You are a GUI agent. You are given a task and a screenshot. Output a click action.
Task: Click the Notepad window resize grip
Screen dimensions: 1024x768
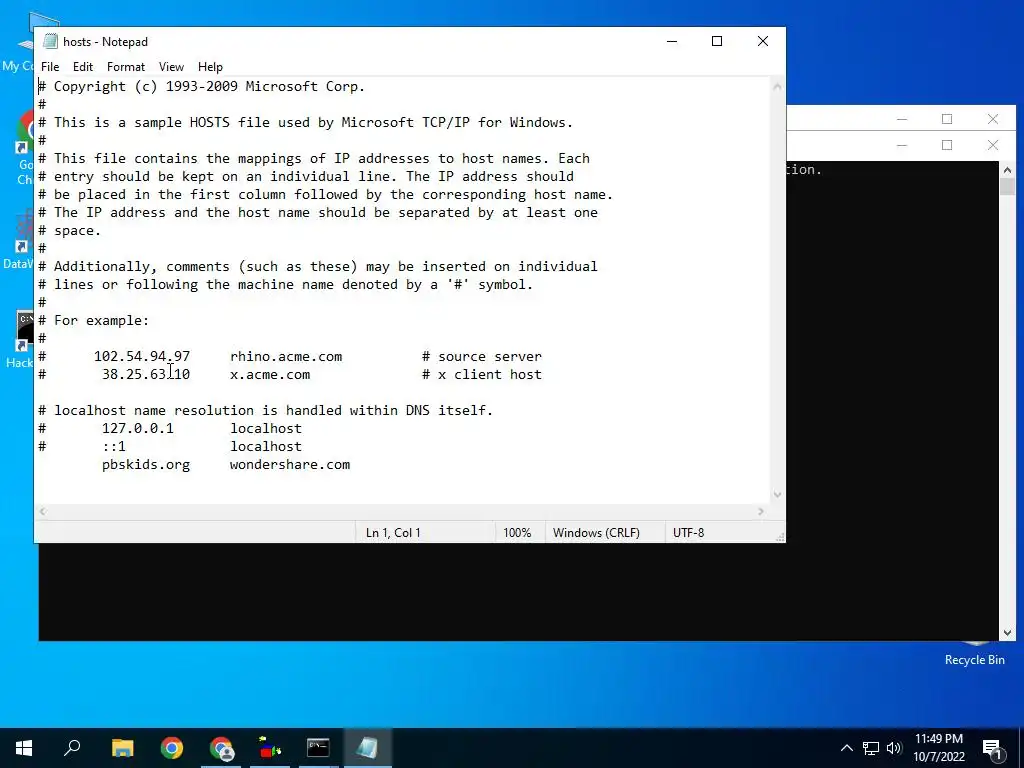[780, 537]
